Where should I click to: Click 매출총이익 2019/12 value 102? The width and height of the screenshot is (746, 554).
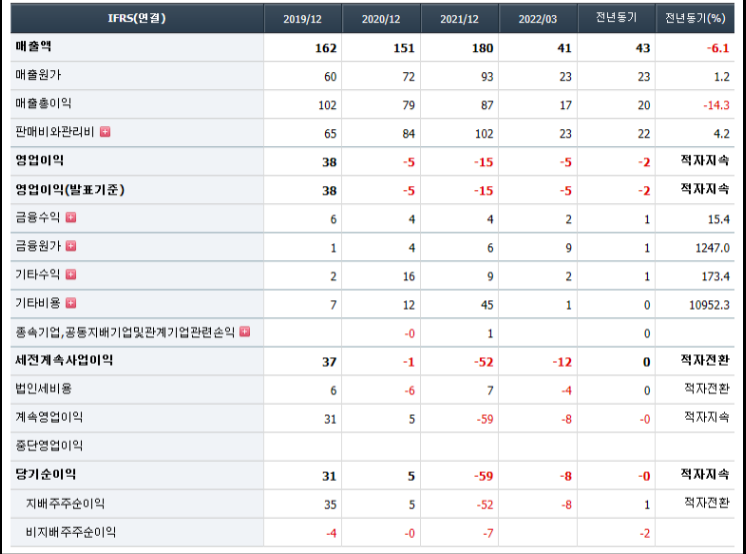point(327,105)
